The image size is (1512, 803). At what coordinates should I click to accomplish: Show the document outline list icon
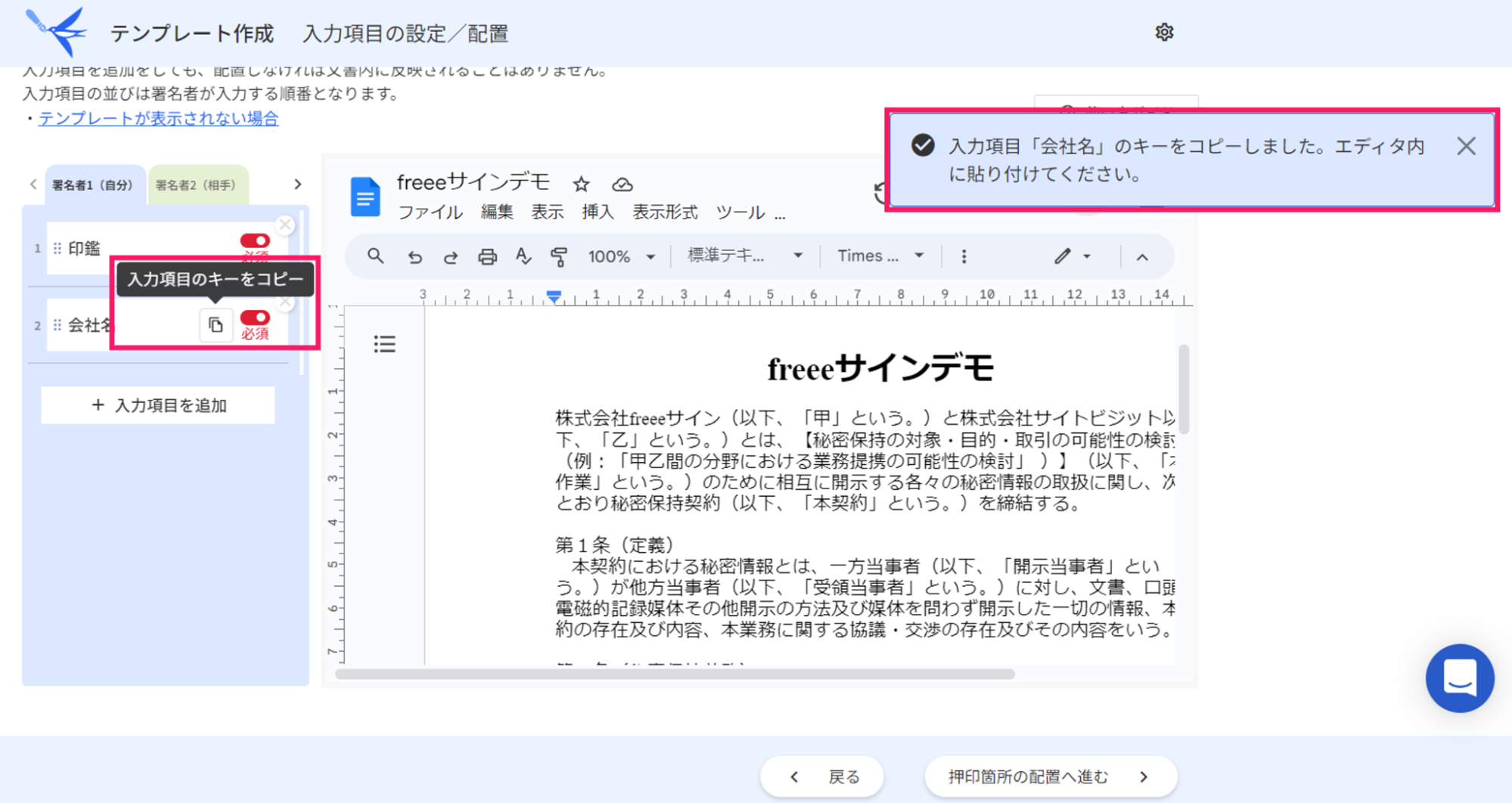(384, 345)
